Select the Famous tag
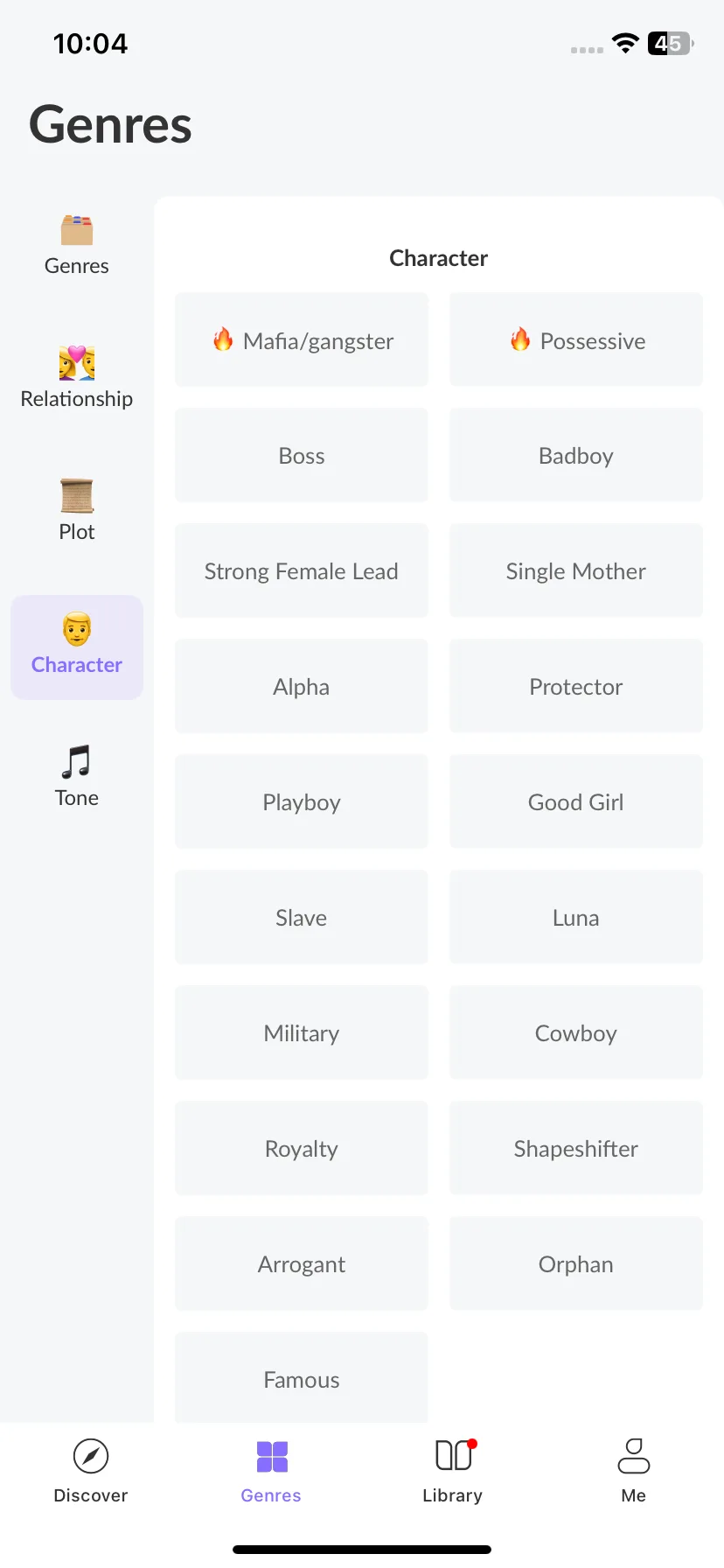The height and width of the screenshot is (1568, 724). point(302,1378)
